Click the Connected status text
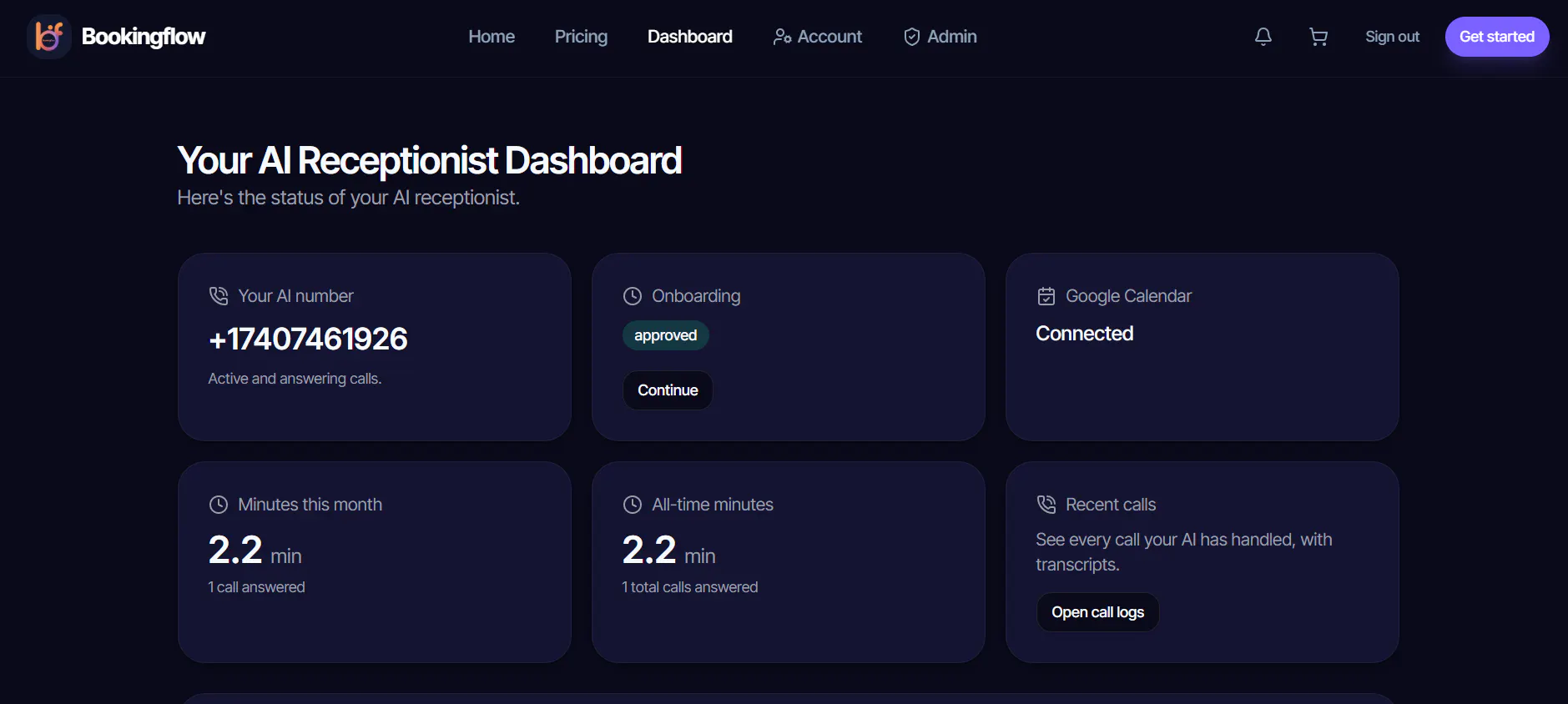 click(x=1085, y=334)
